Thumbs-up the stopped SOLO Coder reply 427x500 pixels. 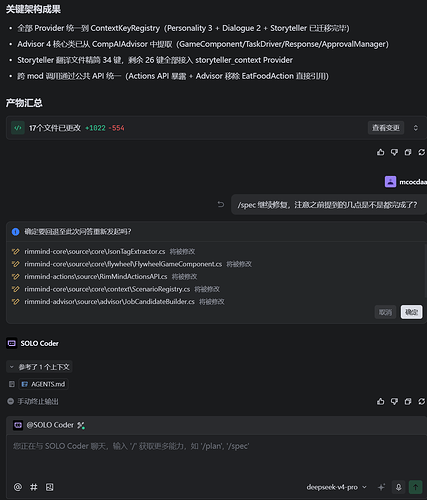coord(380,401)
